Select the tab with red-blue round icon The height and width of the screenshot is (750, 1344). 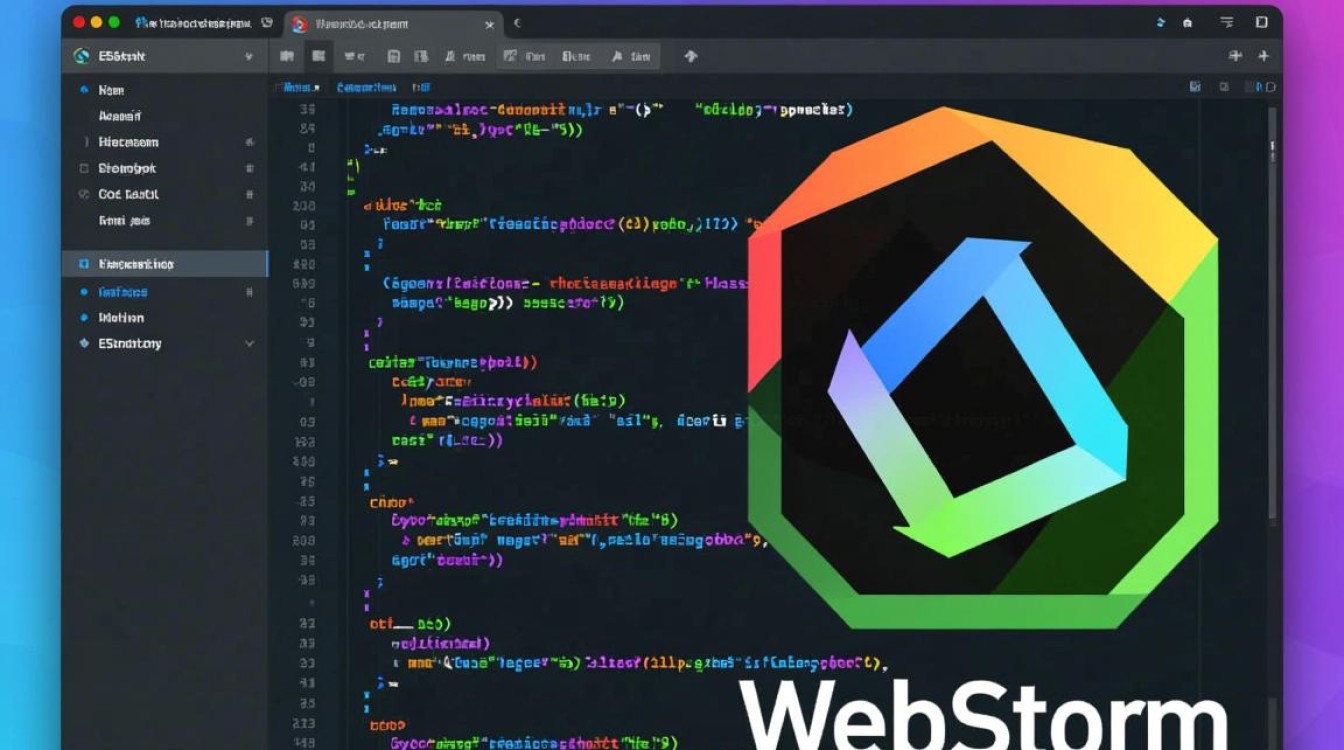(x=393, y=23)
